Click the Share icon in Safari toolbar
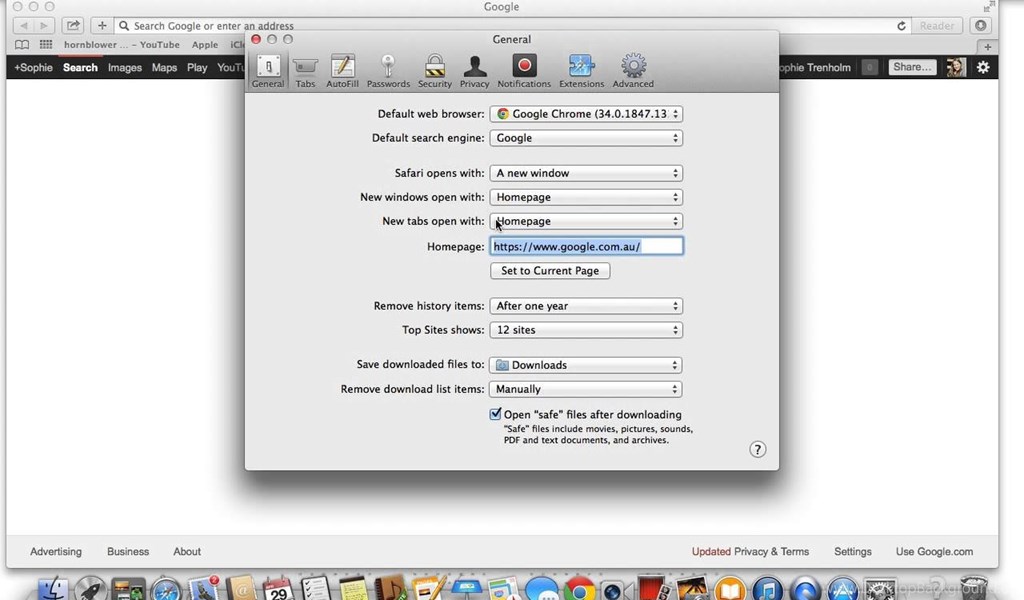1024x600 pixels. pyautogui.click(x=72, y=25)
